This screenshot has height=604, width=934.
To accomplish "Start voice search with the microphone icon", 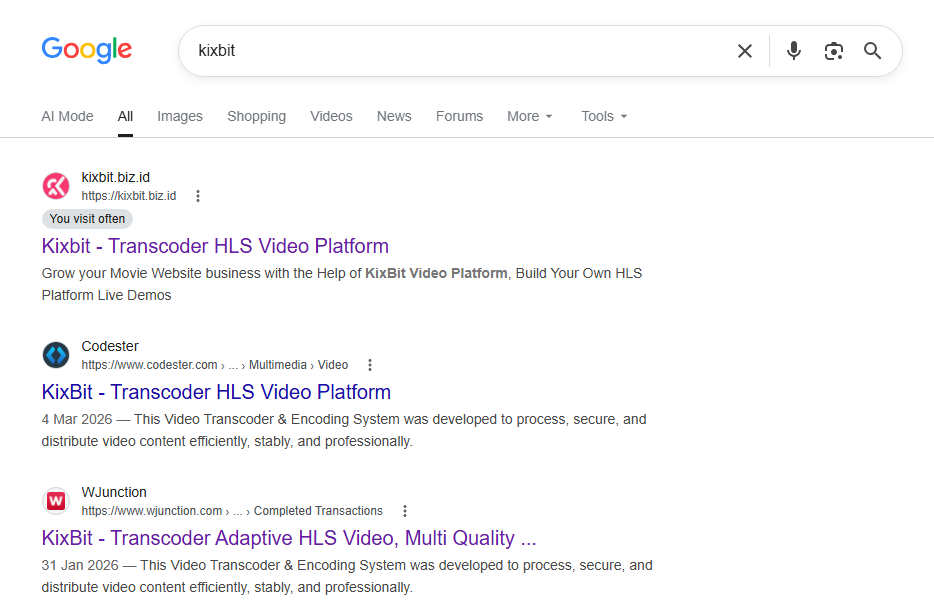I will [793, 51].
